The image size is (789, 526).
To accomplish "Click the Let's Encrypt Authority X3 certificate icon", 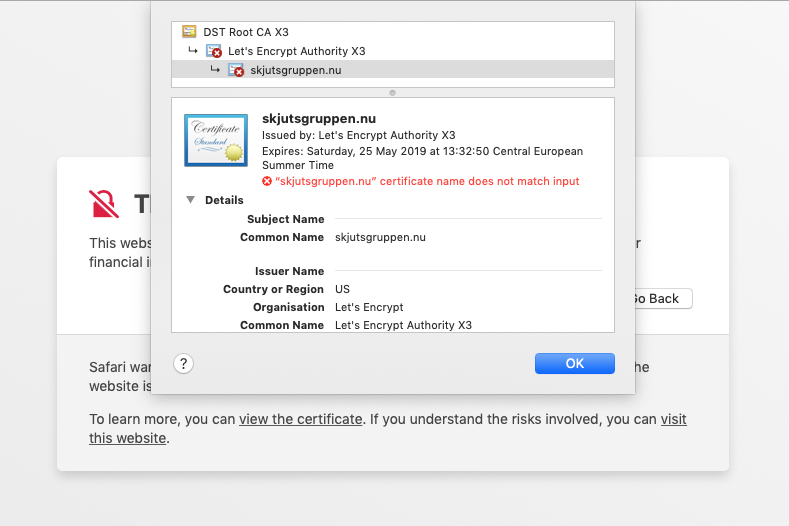I will coord(214,51).
